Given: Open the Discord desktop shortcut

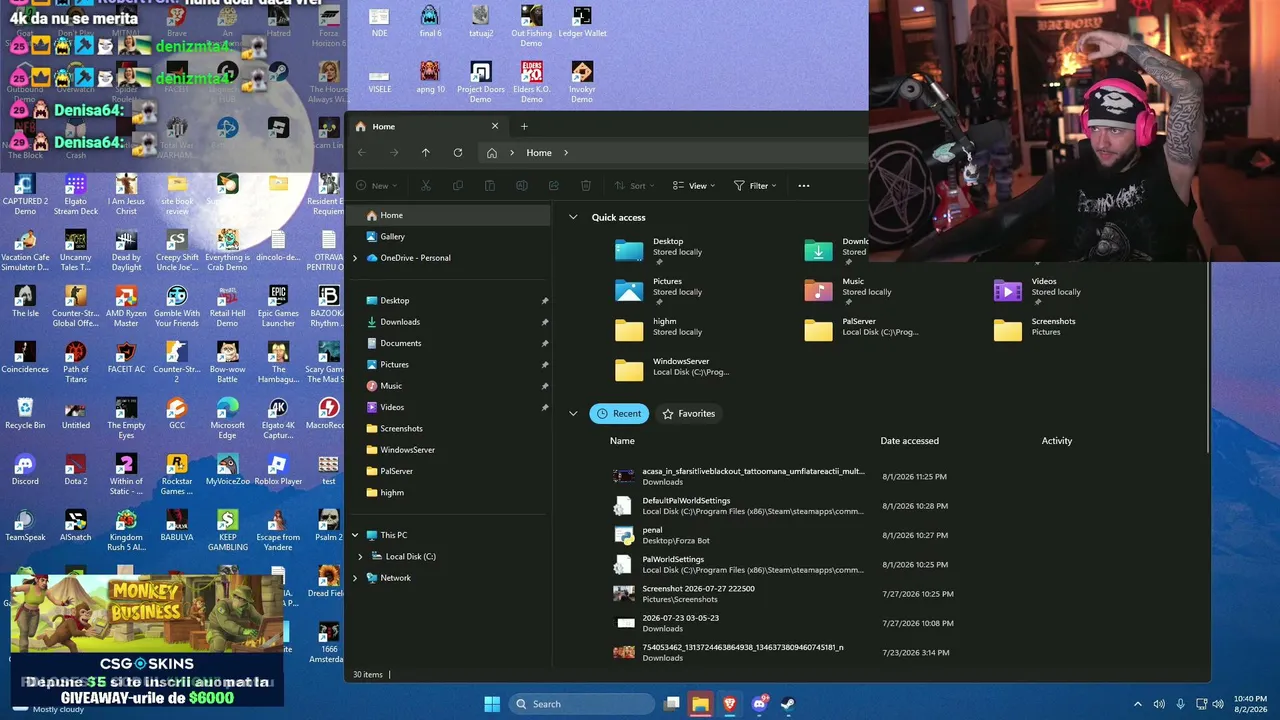Looking at the screenshot, I should click(x=25, y=469).
